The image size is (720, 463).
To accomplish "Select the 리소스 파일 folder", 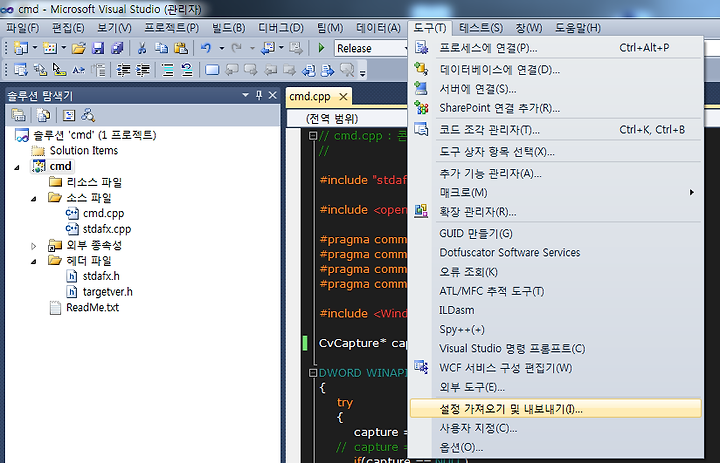I will pos(94,182).
